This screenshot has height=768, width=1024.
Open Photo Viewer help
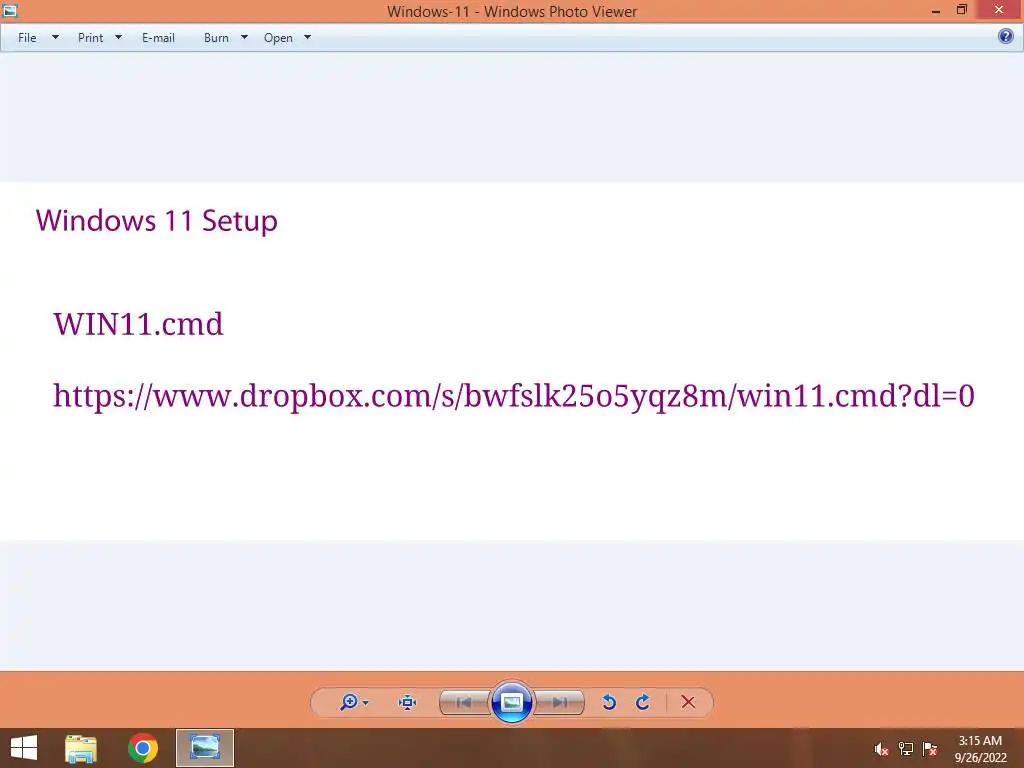click(1006, 37)
